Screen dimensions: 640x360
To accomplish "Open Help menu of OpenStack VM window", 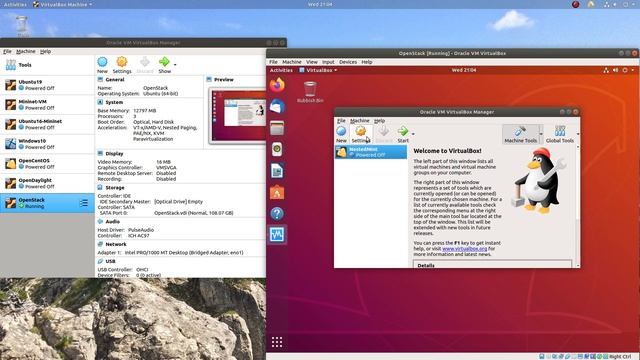I will 367,62.
